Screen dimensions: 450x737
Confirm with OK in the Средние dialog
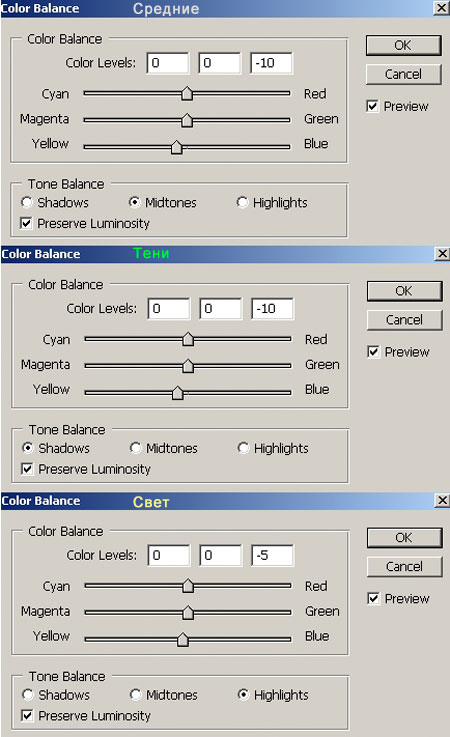(403, 46)
